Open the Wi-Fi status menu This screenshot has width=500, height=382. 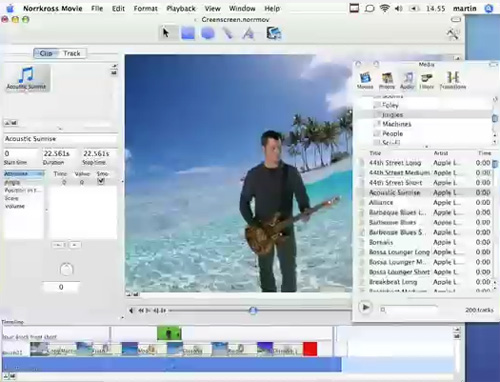384,8
